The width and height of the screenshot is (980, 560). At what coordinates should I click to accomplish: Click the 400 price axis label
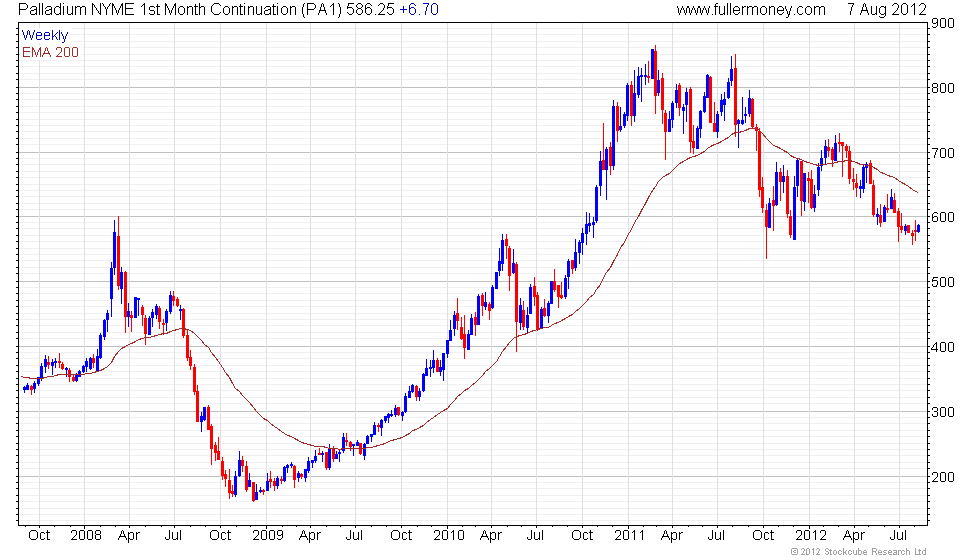click(942, 348)
